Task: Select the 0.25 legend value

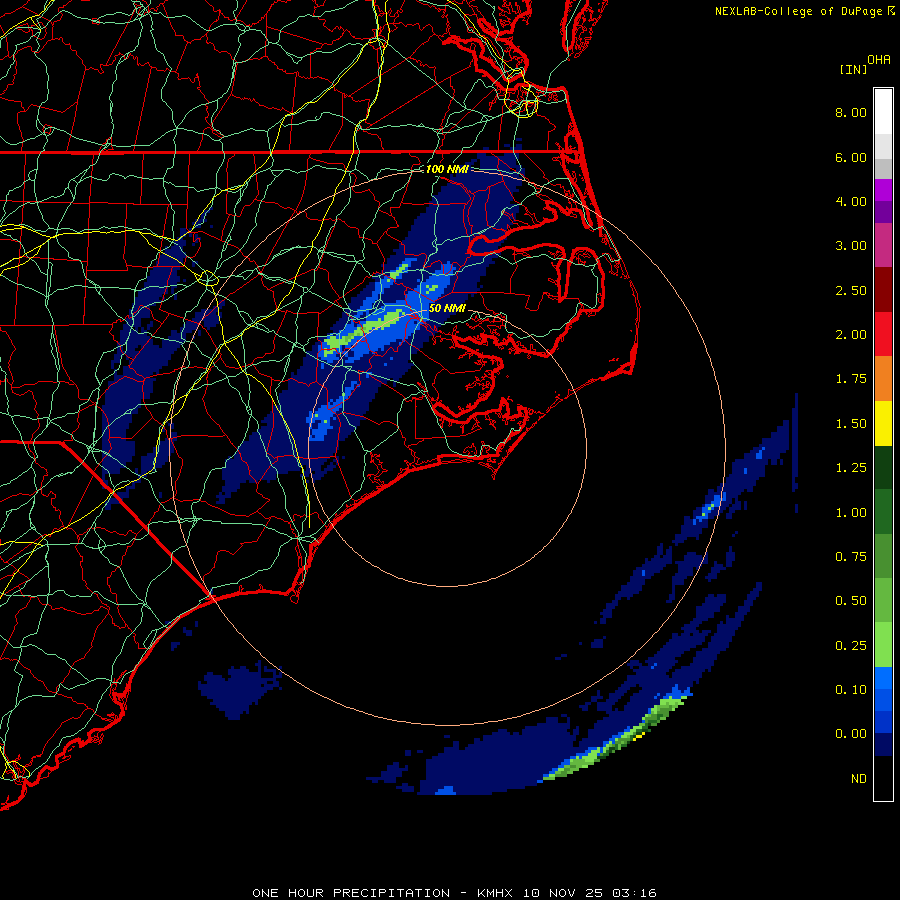Action: (851, 646)
